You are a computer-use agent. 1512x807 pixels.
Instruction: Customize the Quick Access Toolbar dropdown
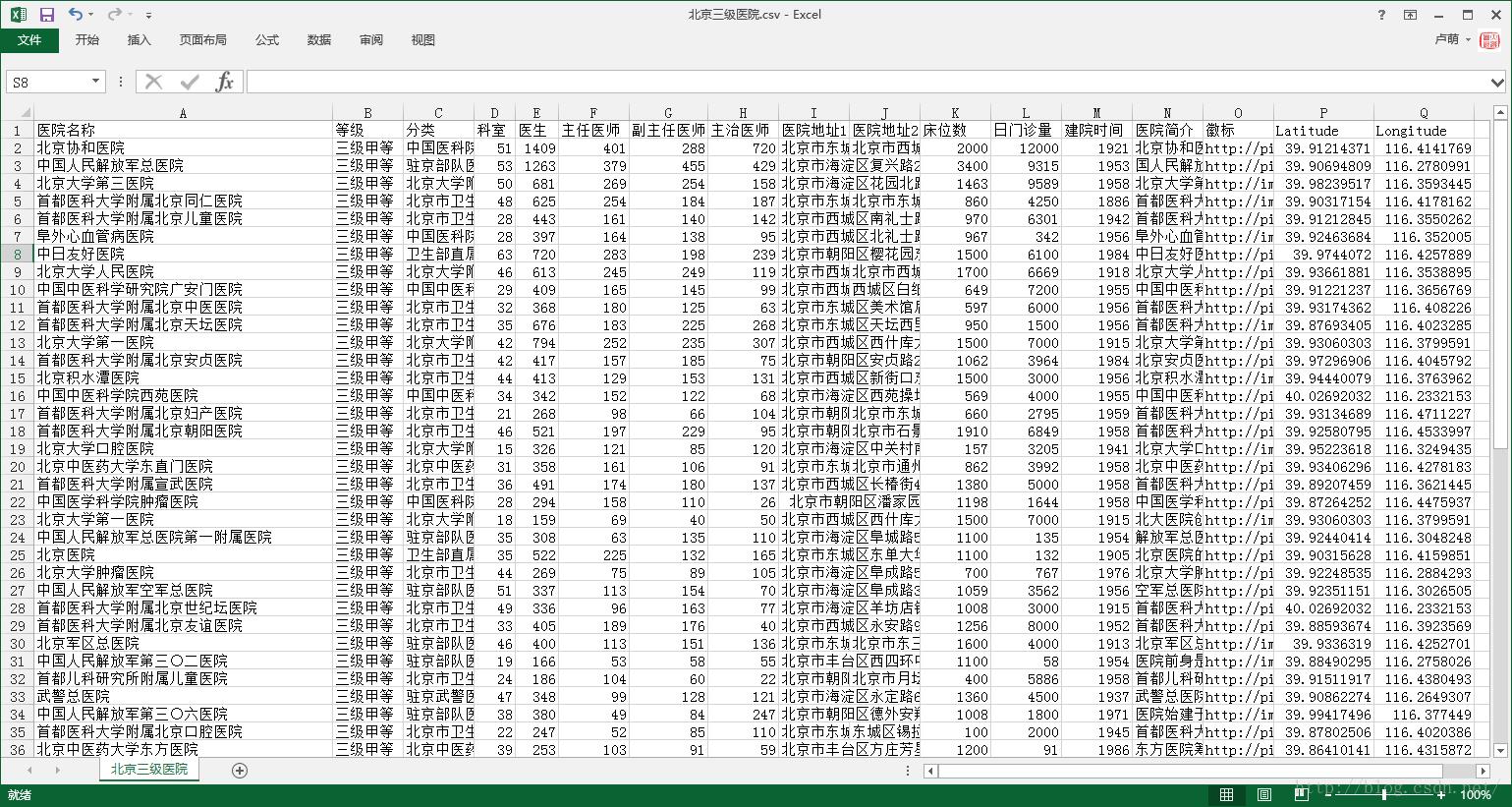tap(148, 15)
